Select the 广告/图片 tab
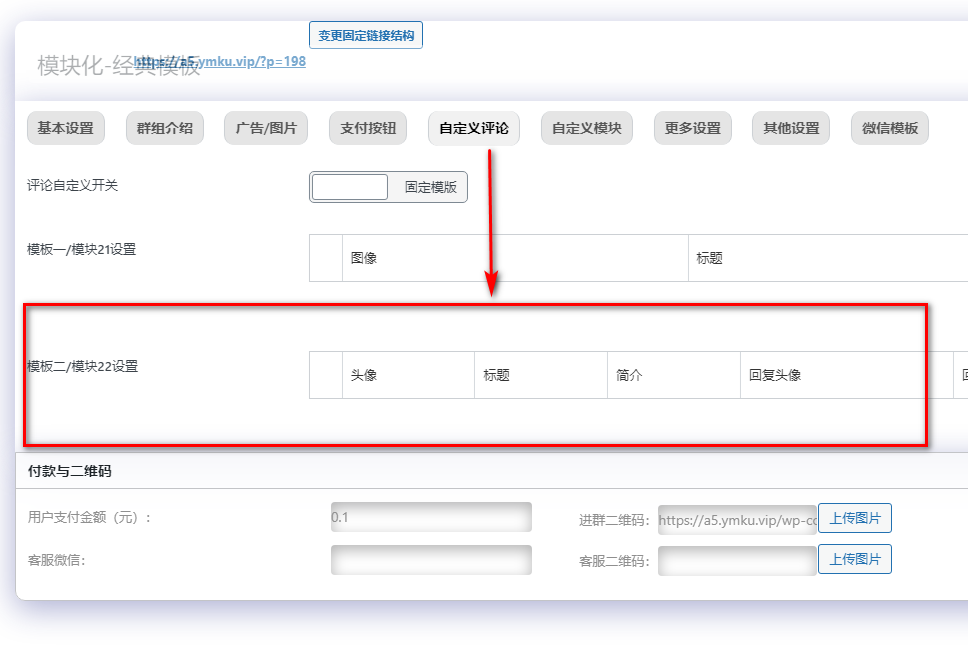 [x=265, y=128]
